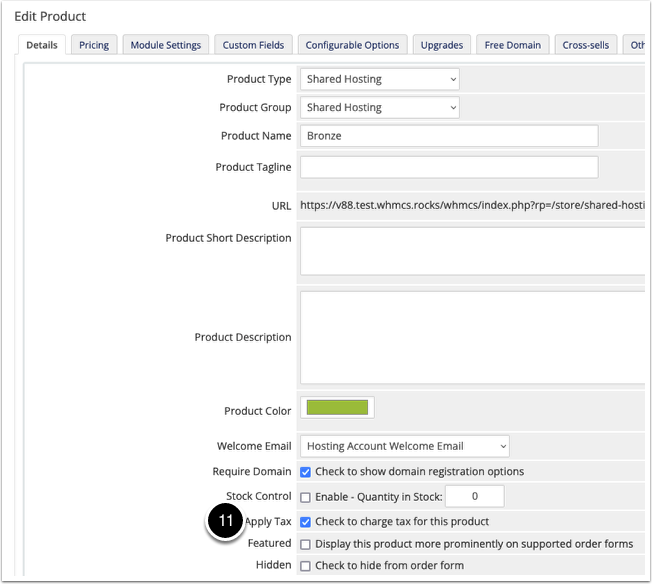
Task: Check the Hidden from order form box
Action: [x=305, y=566]
